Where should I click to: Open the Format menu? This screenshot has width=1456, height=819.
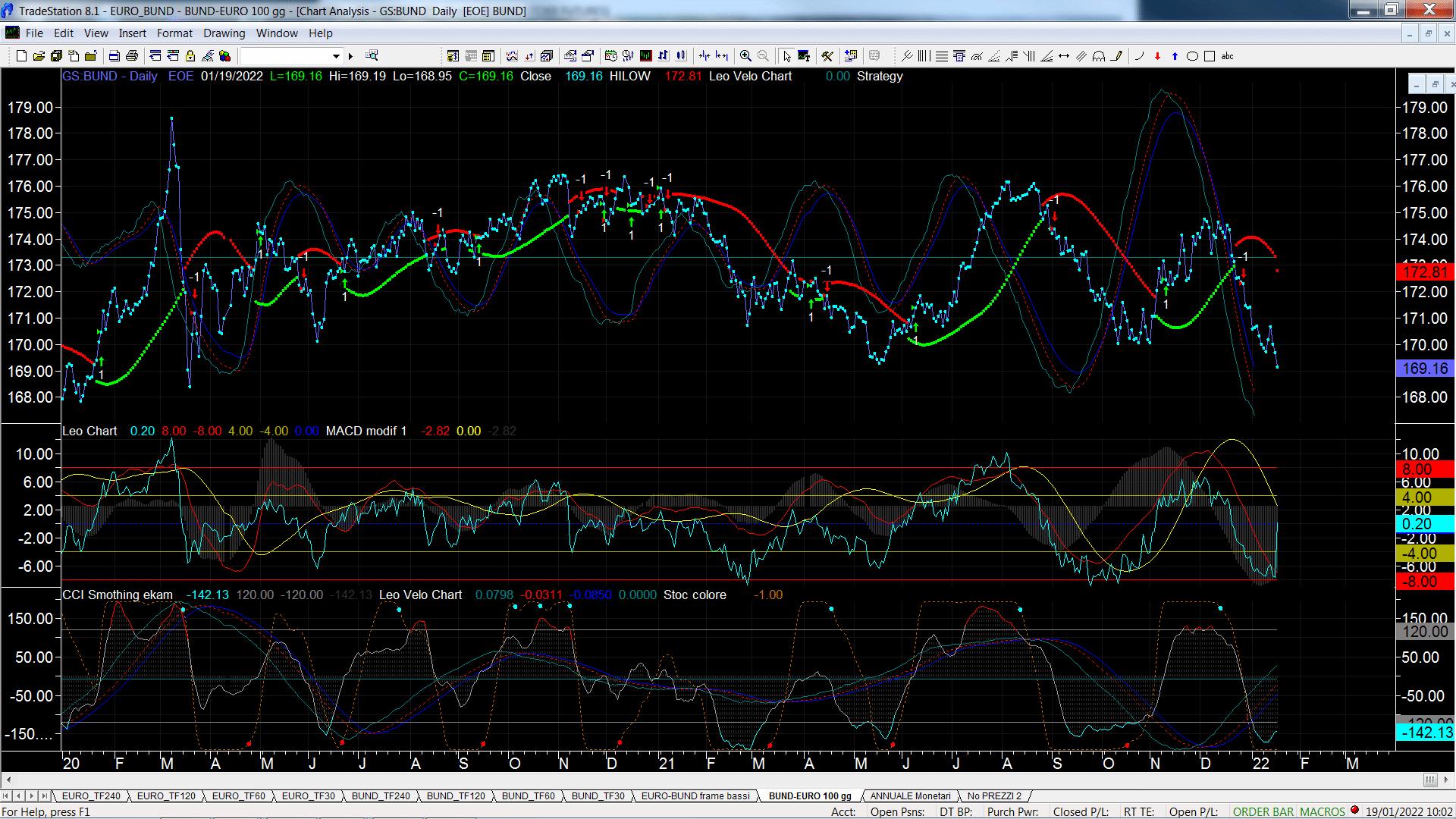(x=174, y=33)
